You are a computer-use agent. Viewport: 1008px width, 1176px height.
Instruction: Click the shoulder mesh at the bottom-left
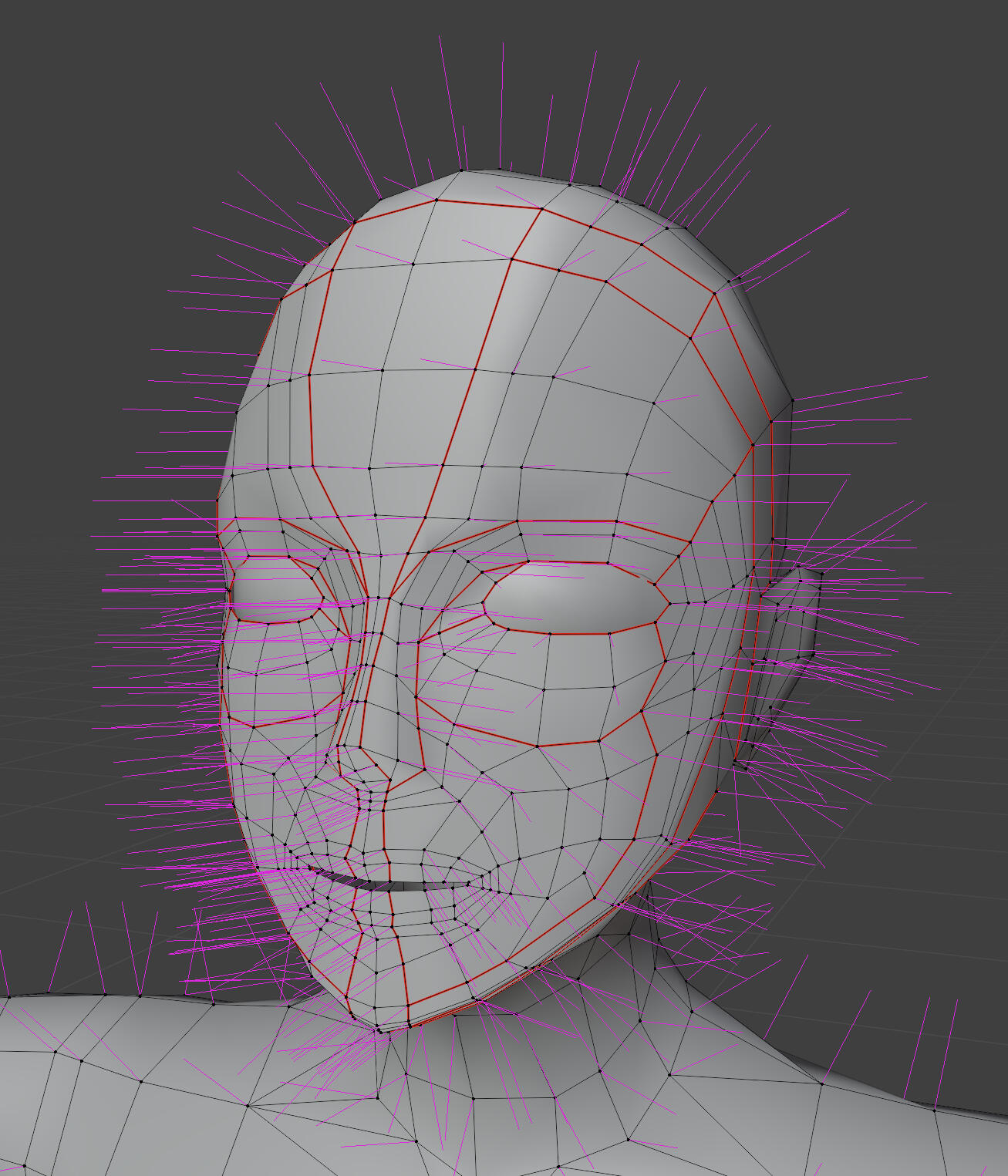click(116, 1080)
